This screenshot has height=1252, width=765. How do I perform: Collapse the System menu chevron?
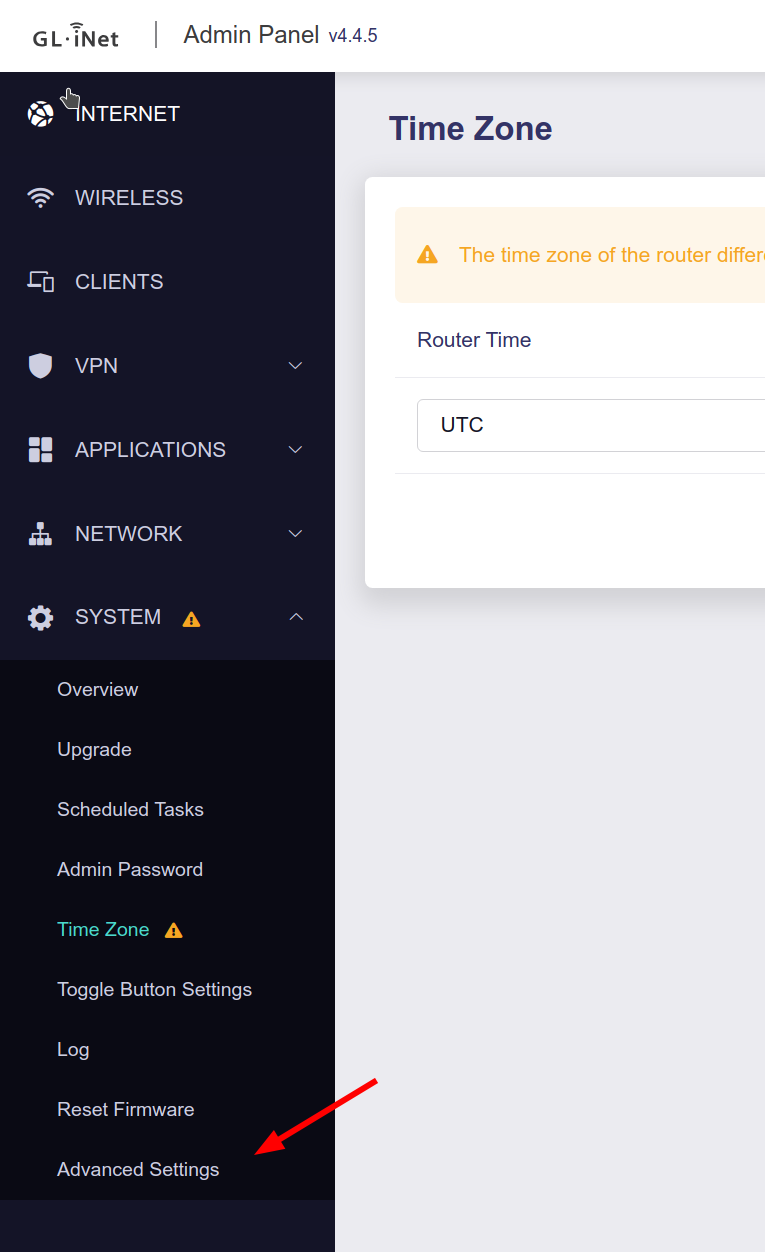tap(295, 618)
